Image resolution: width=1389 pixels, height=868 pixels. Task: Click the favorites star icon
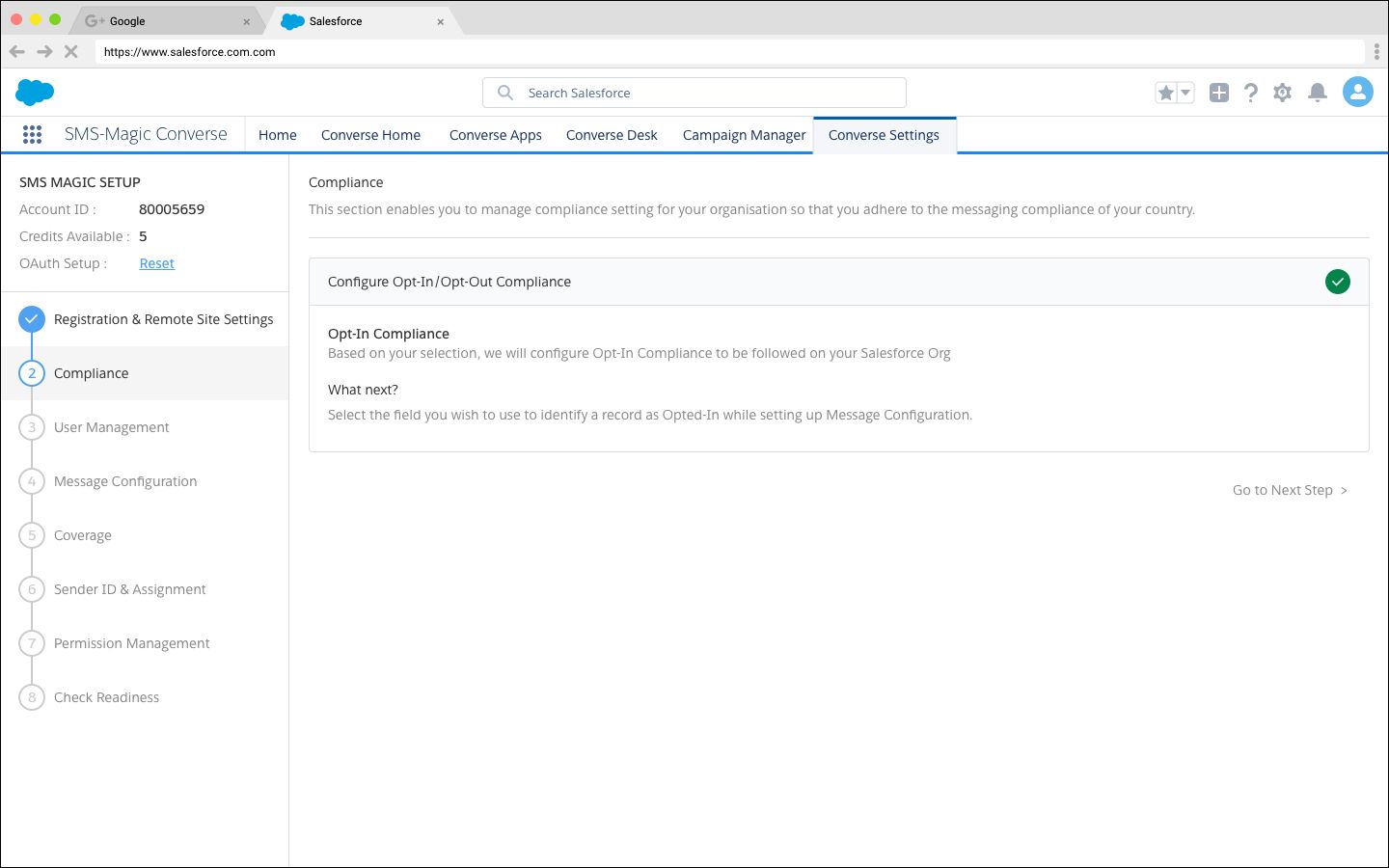click(1166, 93)
